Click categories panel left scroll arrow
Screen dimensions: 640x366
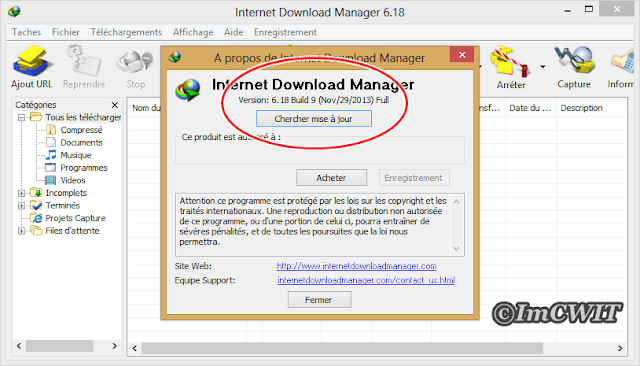click(x=19, y=346)
